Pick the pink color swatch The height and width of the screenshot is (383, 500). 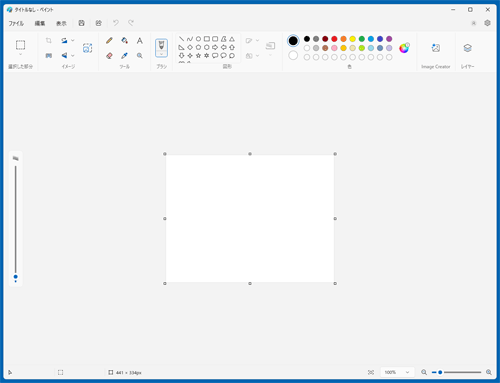pos(334,48)
